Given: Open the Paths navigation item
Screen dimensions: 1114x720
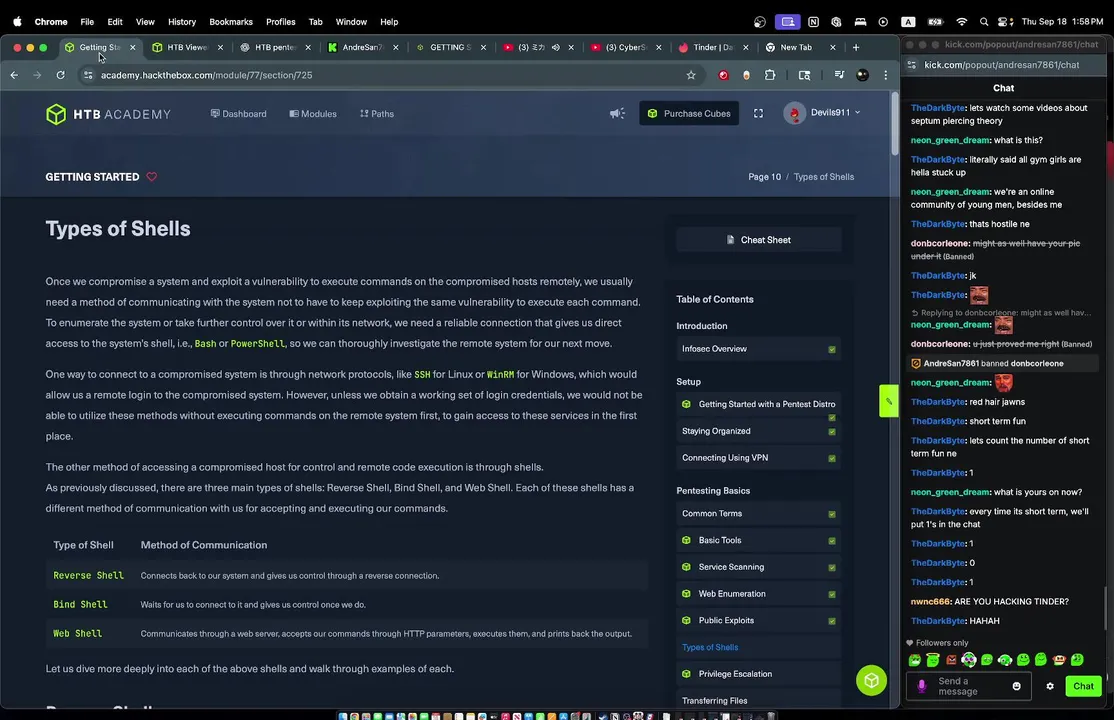Looking at the screenshot, I should pos(377,114).
